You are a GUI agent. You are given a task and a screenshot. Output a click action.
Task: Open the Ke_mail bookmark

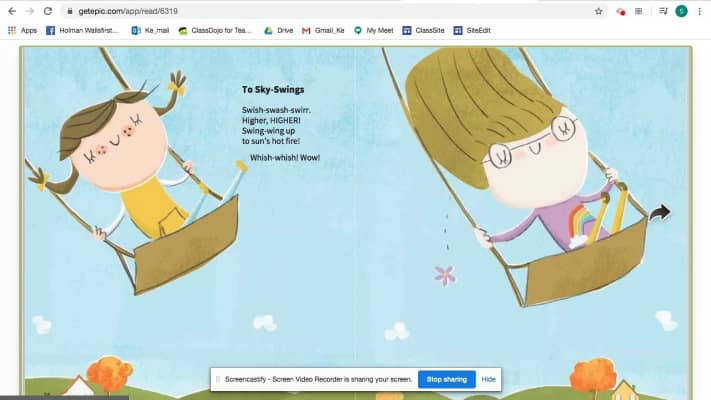pyautogui.click(x=150, y=31)
